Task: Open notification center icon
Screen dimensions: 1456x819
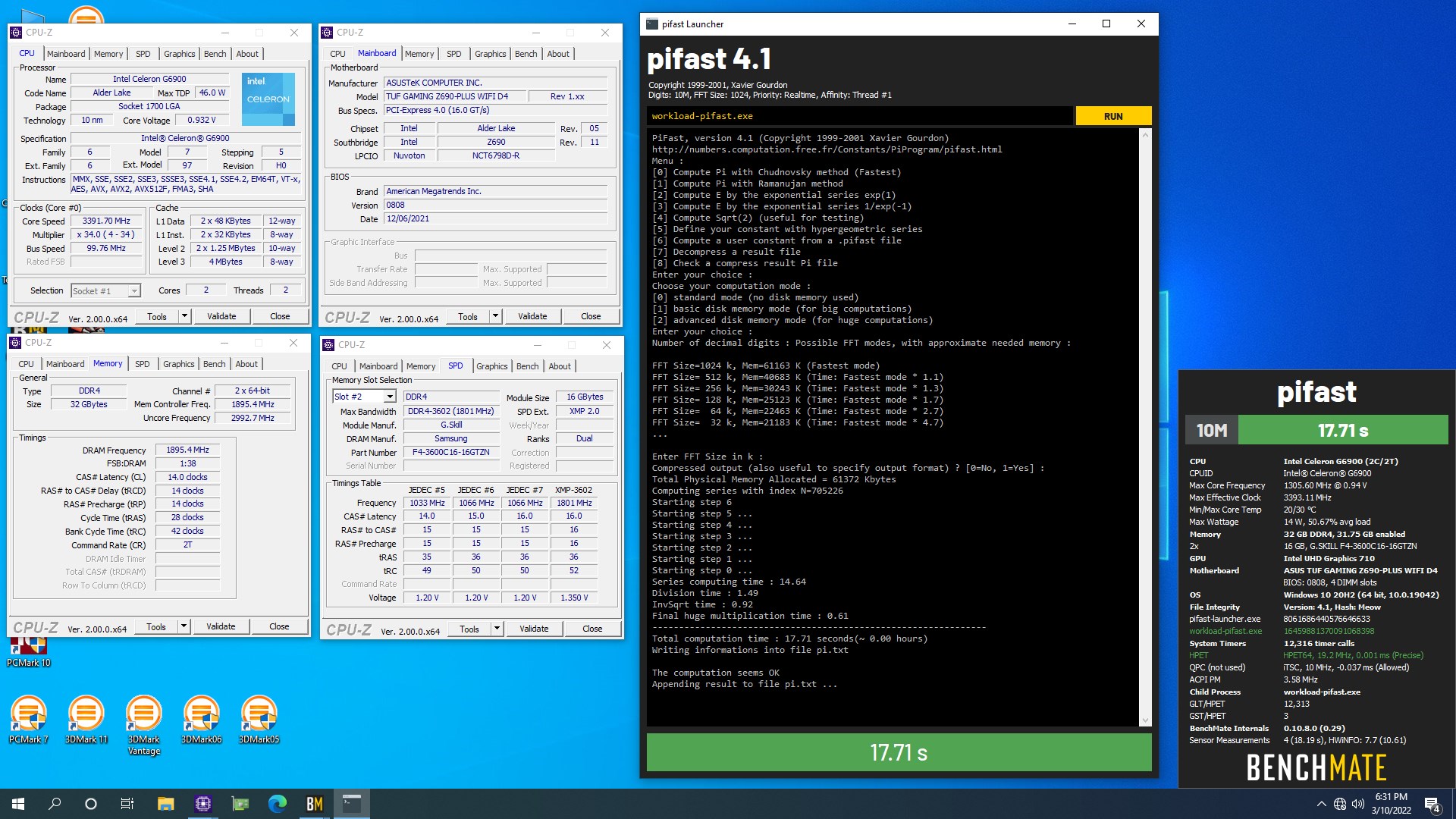Action: point(1432,804)
